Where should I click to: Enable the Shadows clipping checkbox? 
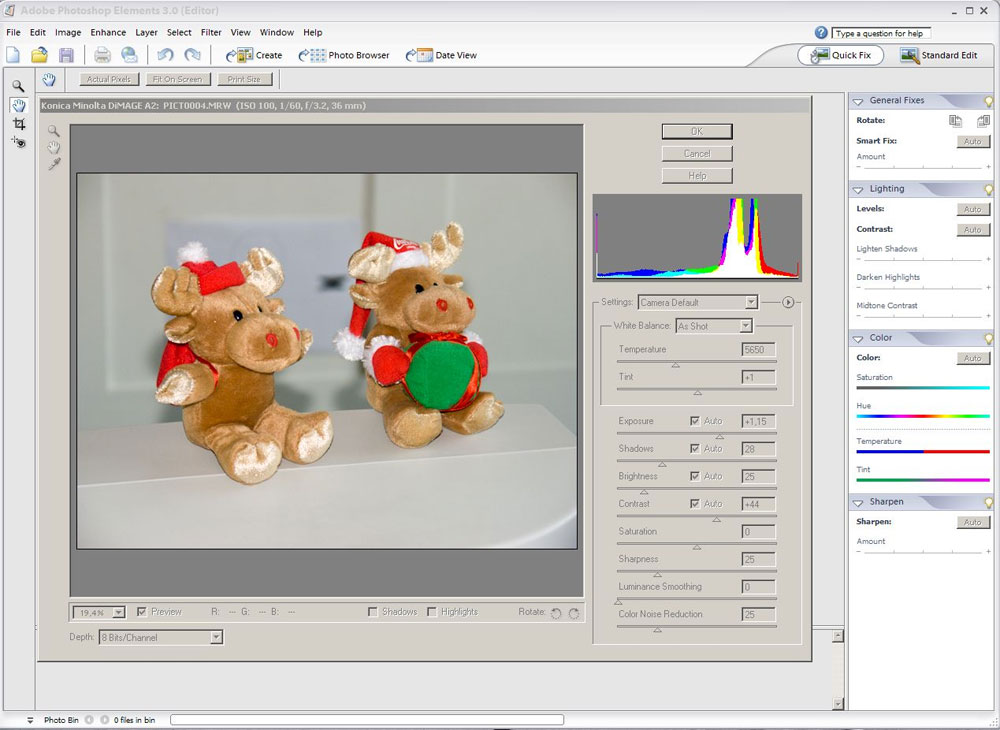tap(373, 612)
